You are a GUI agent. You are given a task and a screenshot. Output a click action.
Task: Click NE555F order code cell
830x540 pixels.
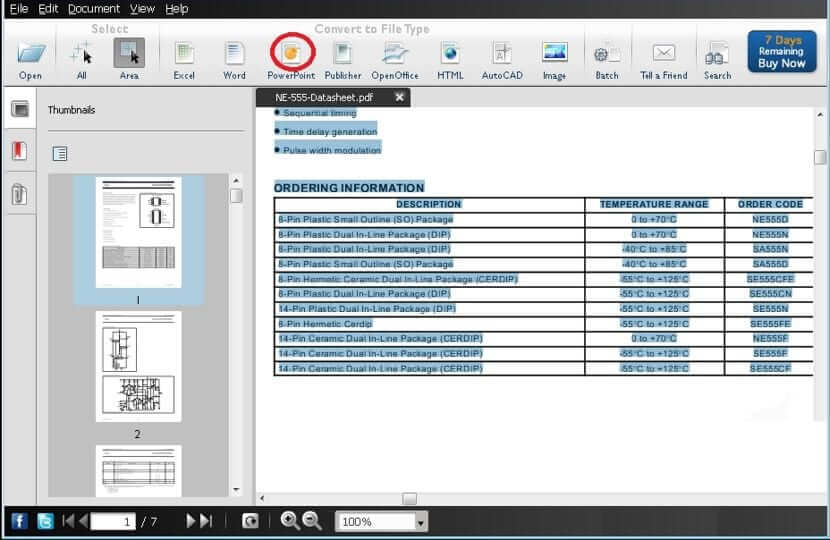point(770,338)
